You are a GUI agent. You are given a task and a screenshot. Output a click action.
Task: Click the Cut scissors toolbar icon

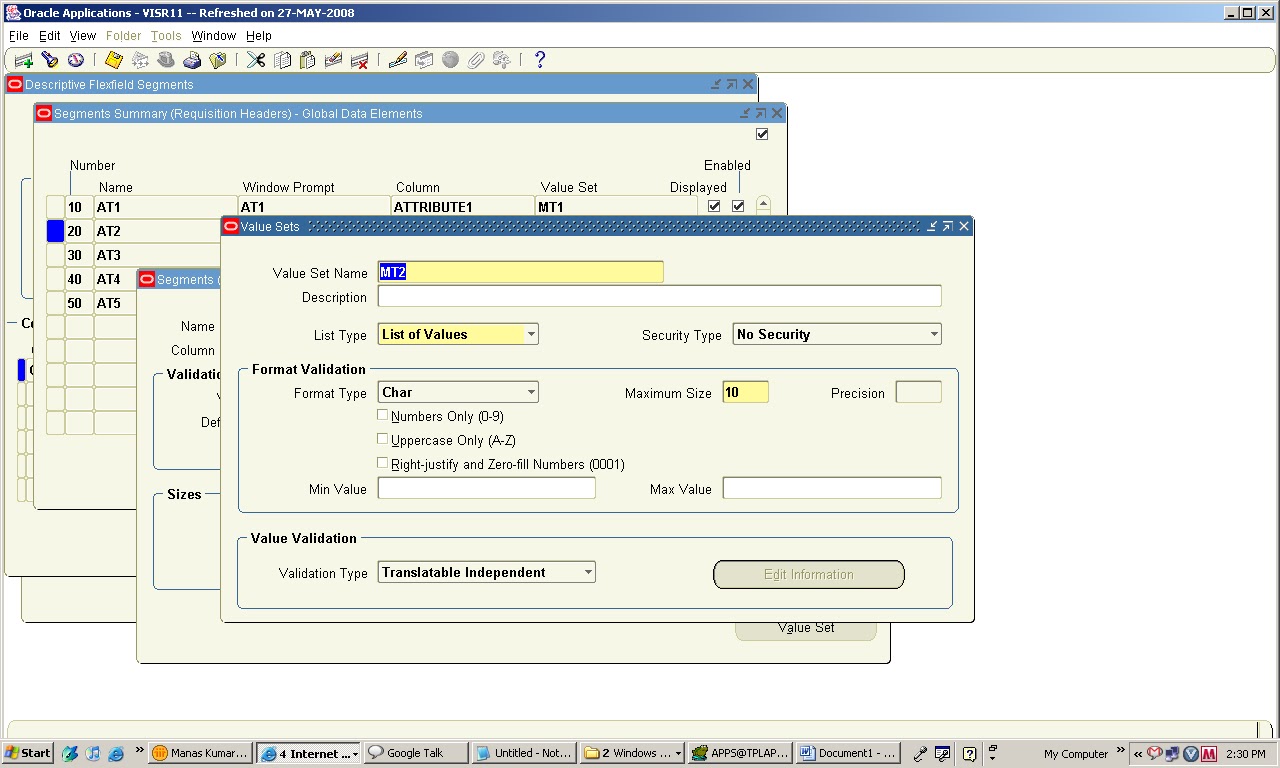[257, 60]
